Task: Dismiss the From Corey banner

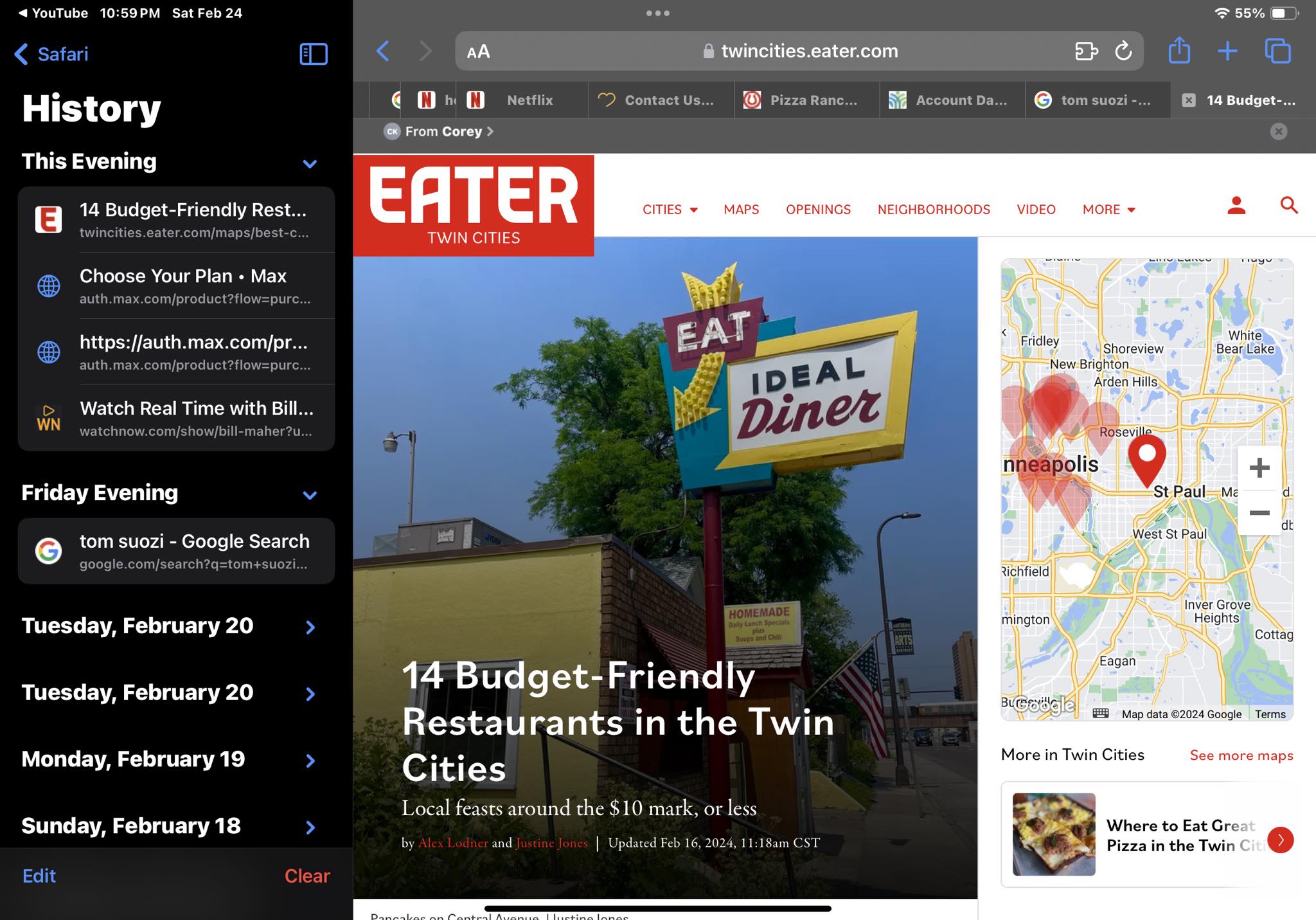Action: coord(1279,131)
